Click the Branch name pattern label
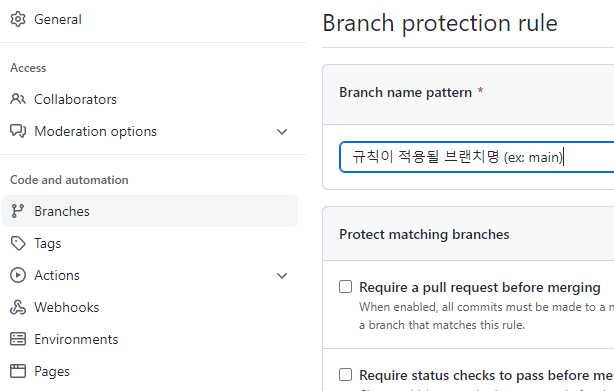The image size is (614, 391). point(405,92)
